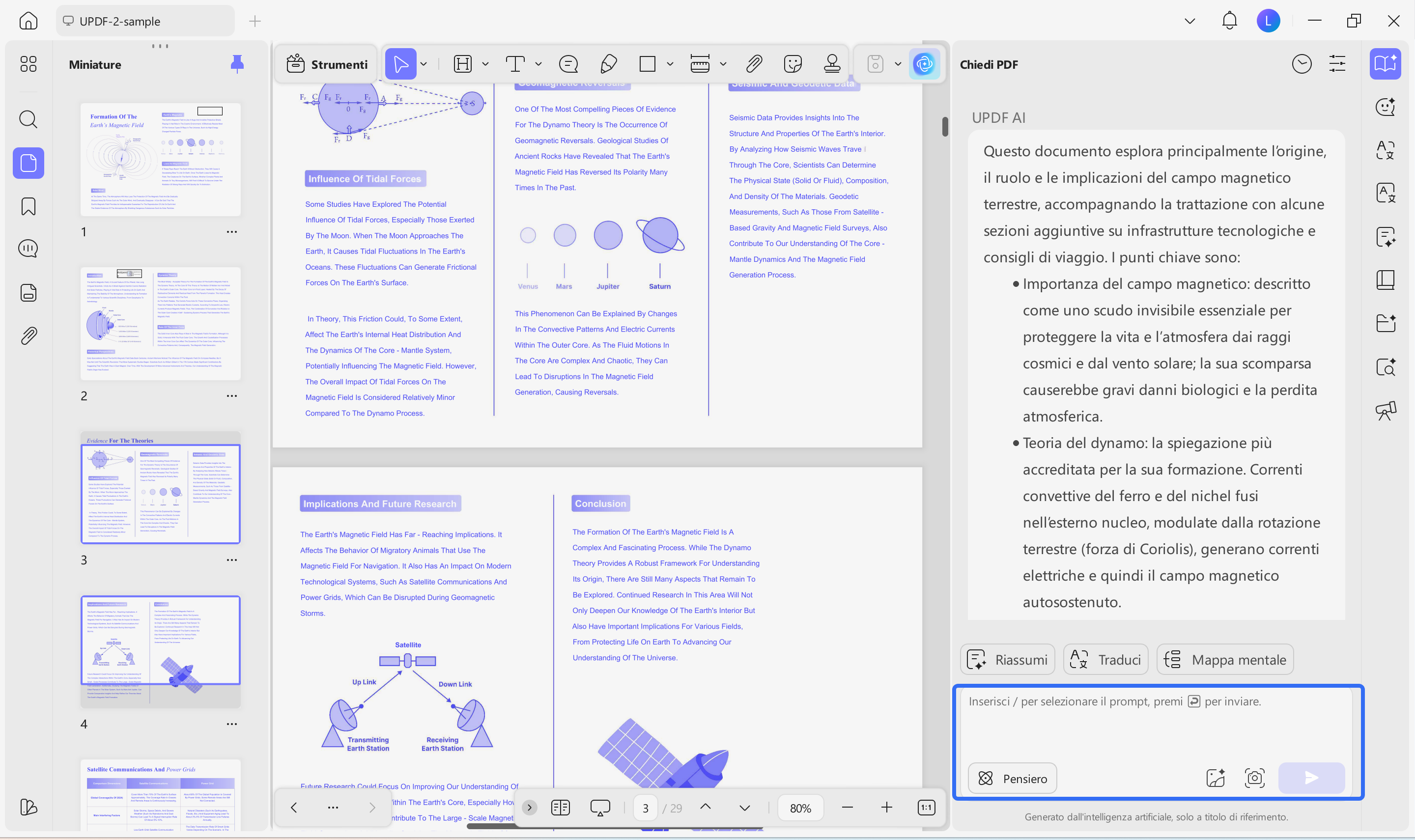Expand the Text tool dropdown arrow
The height and width of the screenshot is (840, 1415).
pyautogui.click(x=538, y=64)
